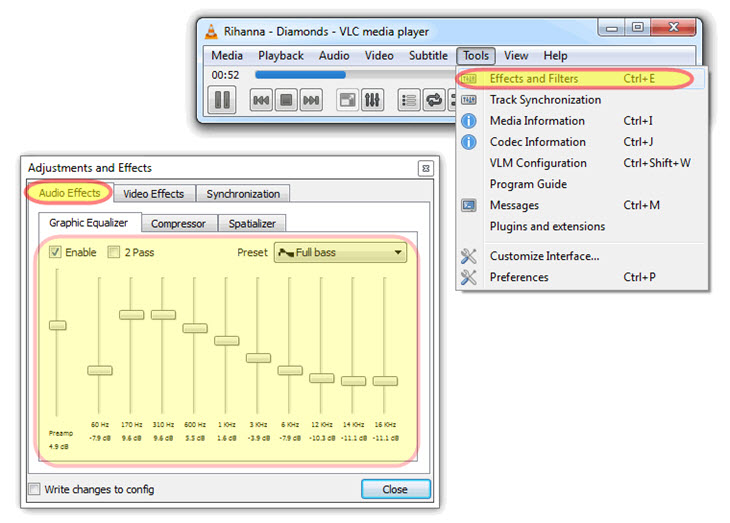Select Track Synchronization menu entry
Image resolution: width=730 pixels, height=523 pixels.
pos(581,100)
